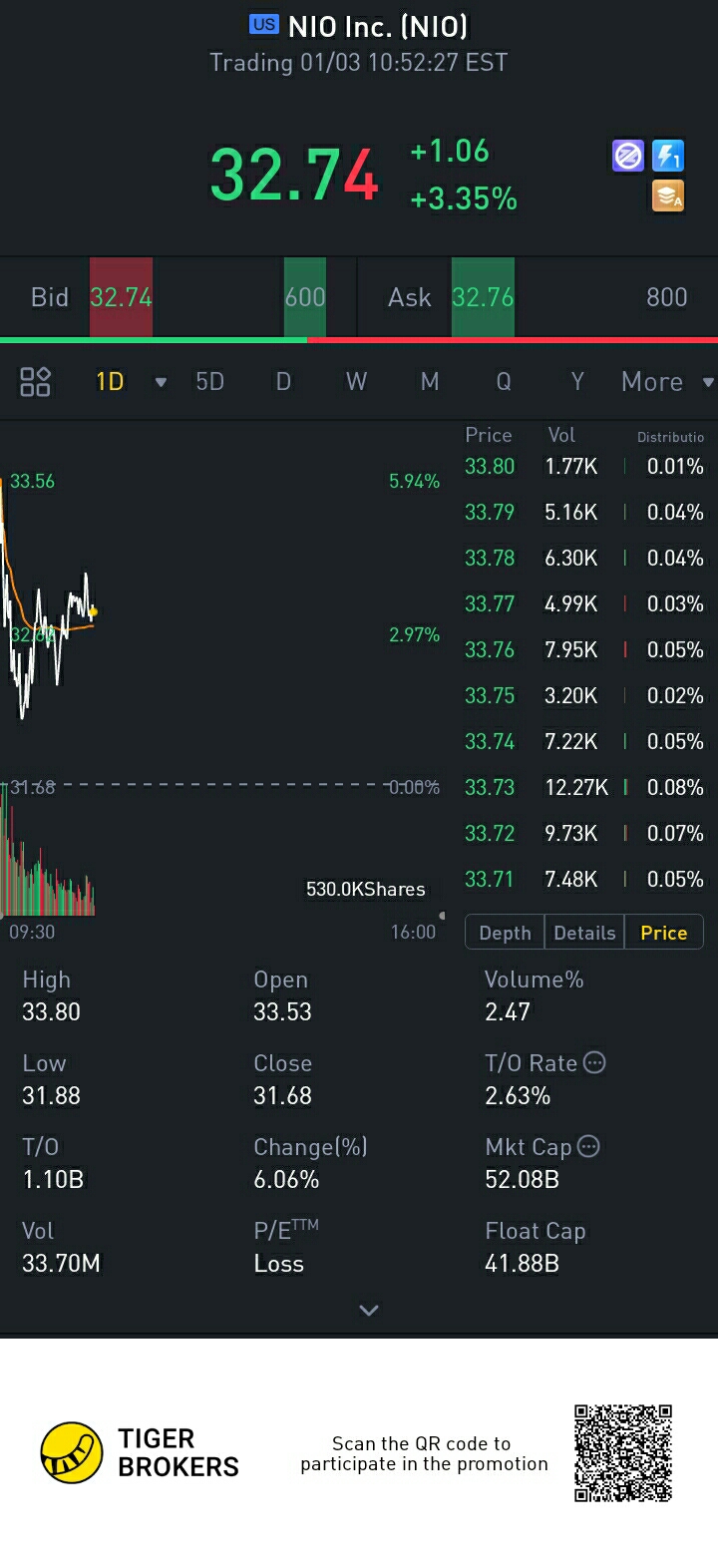Click the promotion QR code
The height and width of the screenshot is (1568, 718).
point(623,1452)
